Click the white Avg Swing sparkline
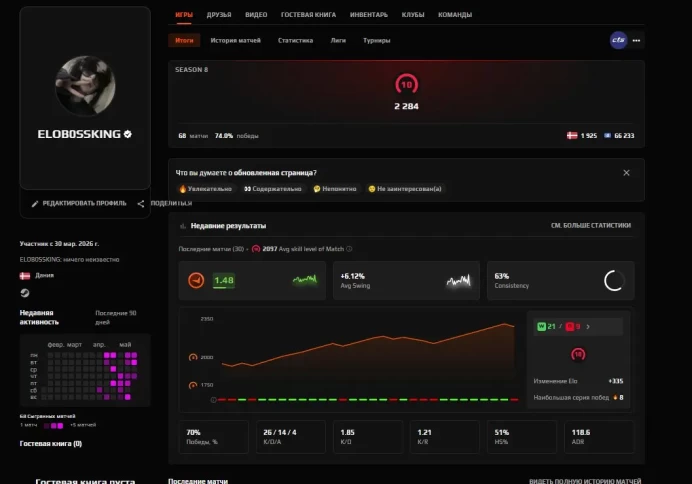This screenshot has height=484, width=692. [x=459, y=280]
